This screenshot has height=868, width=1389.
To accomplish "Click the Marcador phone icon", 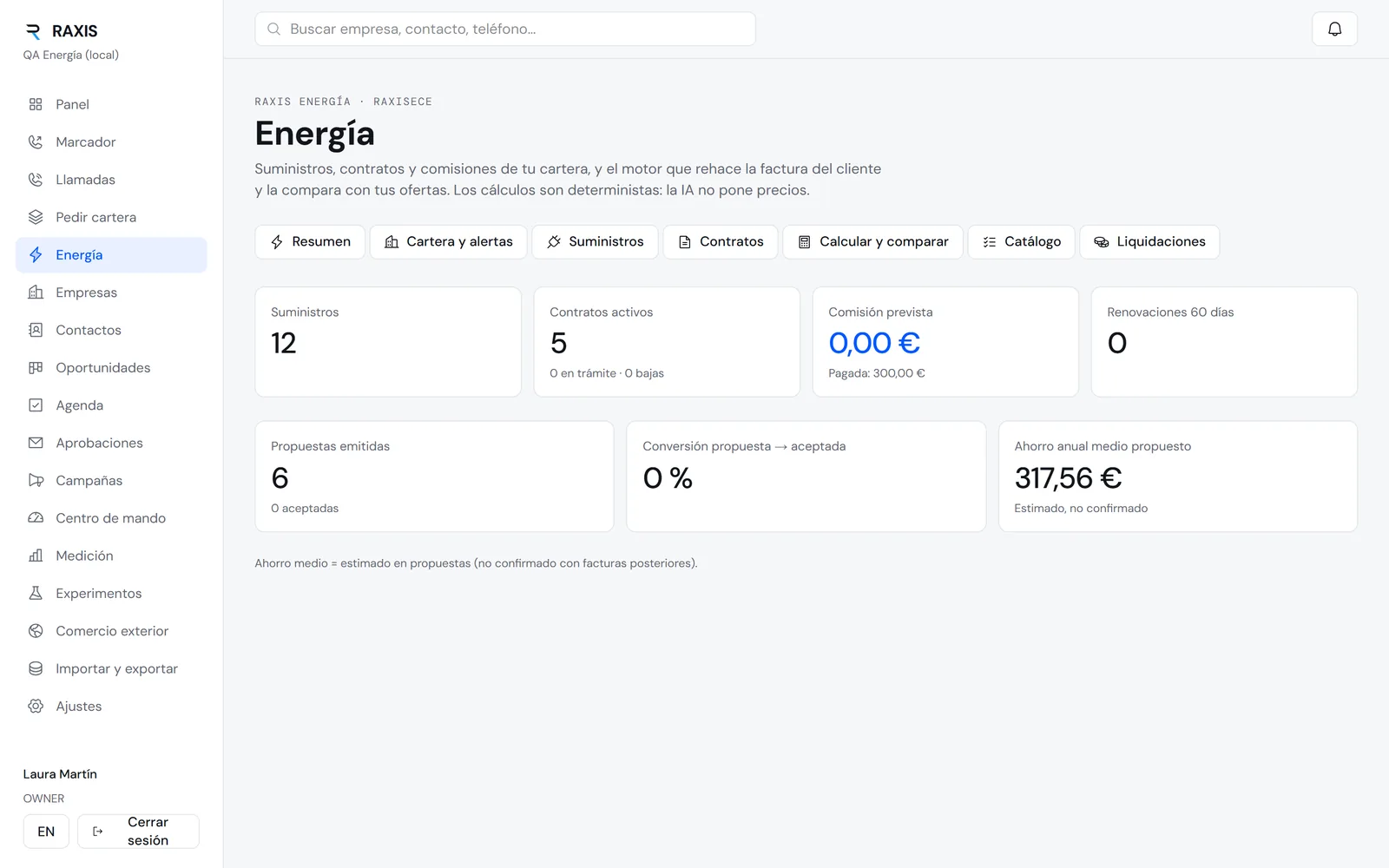I will coord(36,141).
